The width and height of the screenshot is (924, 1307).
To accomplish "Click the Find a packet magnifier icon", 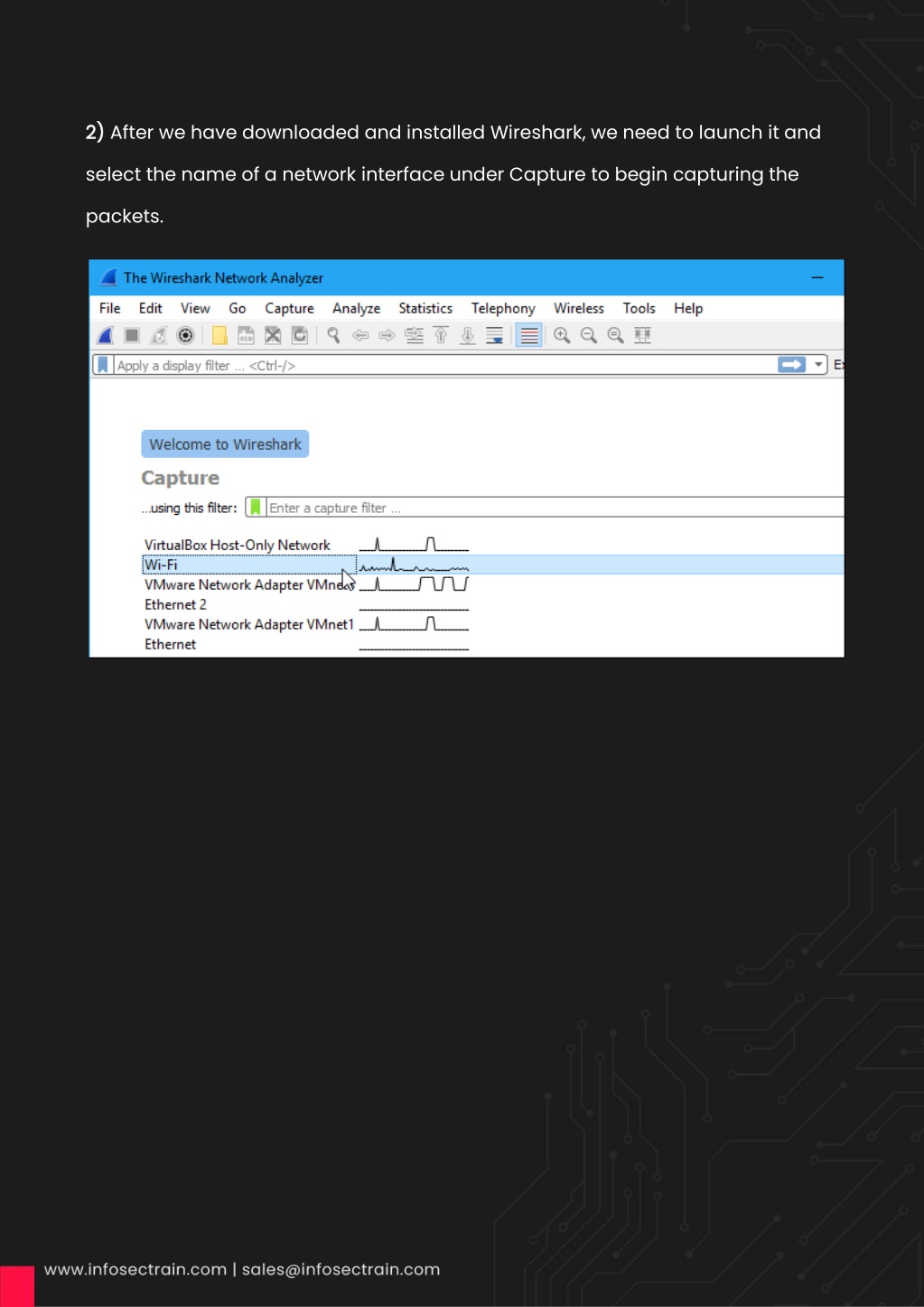I will [x=333, y=336].
